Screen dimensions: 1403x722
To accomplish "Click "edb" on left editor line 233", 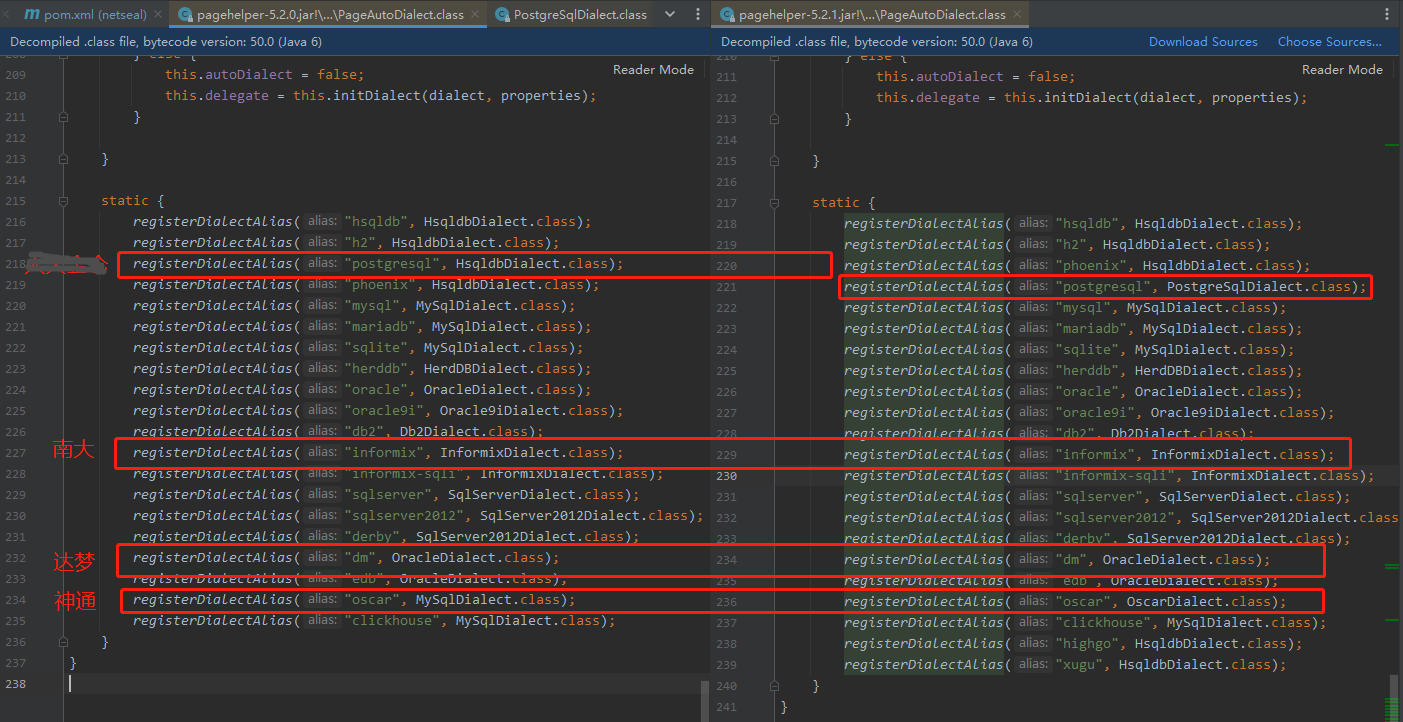I will (364, 579).
